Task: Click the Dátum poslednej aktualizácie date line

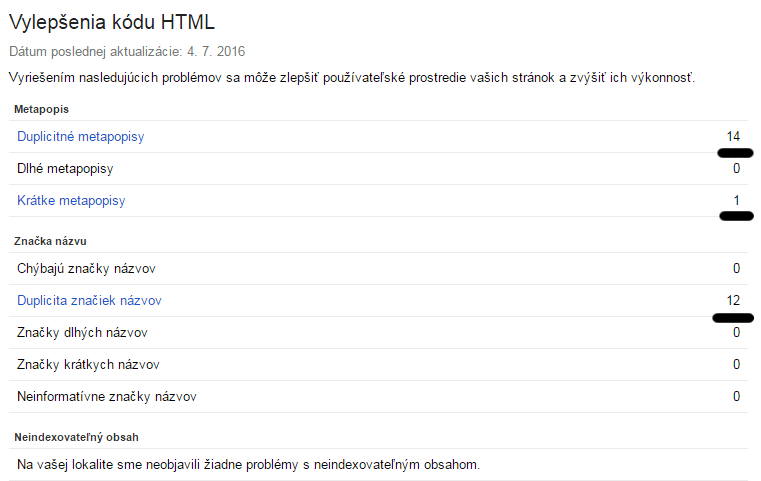Action: [x=127, y=51]
